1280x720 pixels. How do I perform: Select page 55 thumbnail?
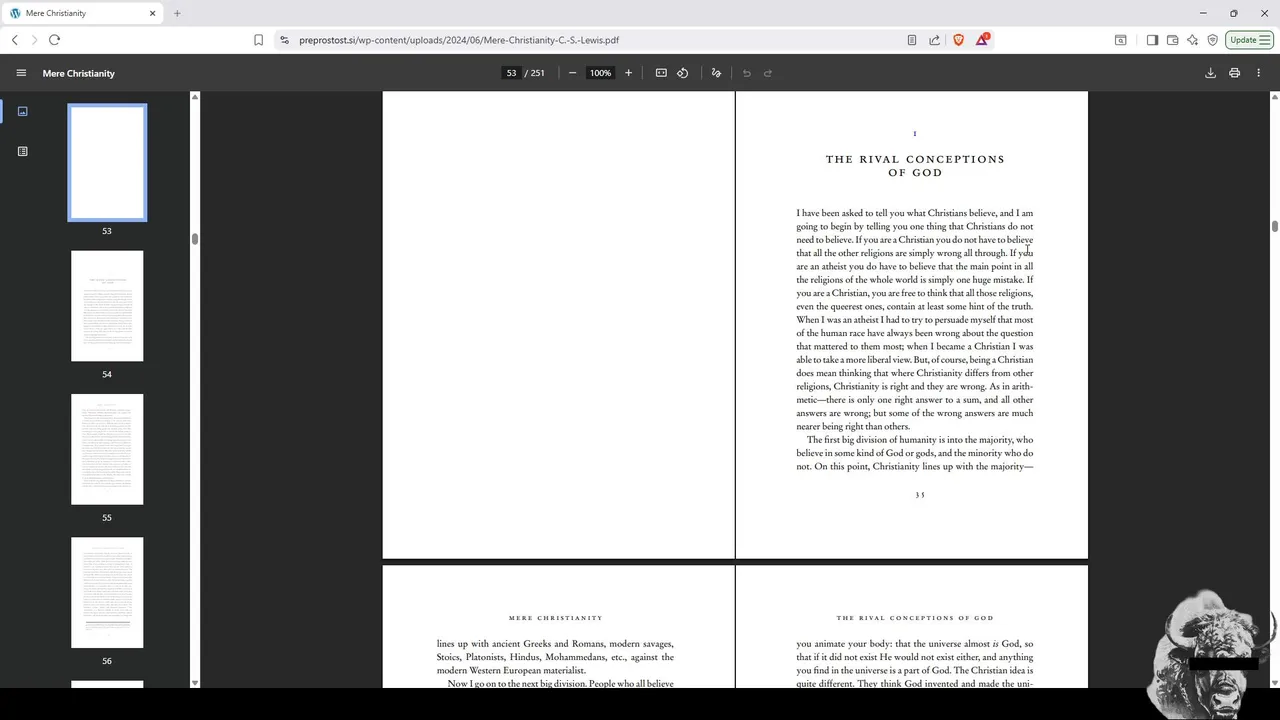point(107,449)
